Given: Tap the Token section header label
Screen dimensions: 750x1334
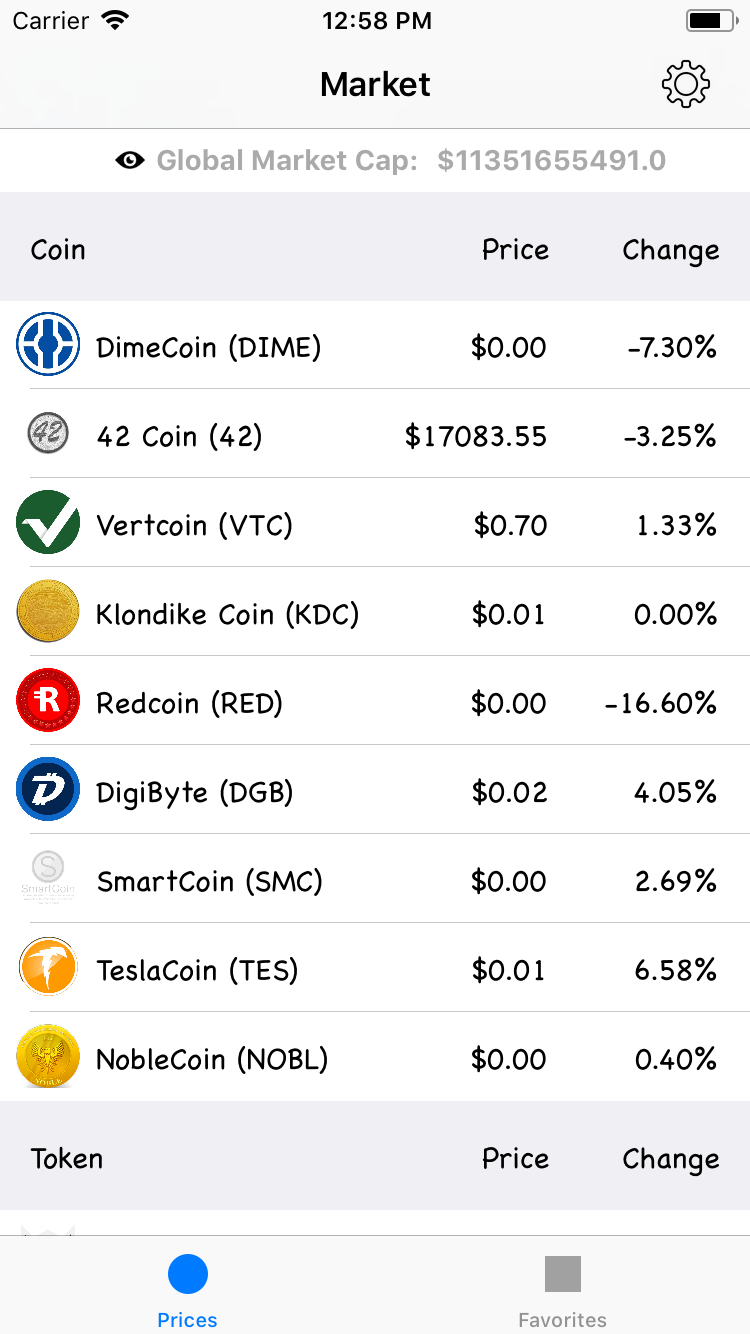Looking at the screenshot, I should [x=67, y=1159].
